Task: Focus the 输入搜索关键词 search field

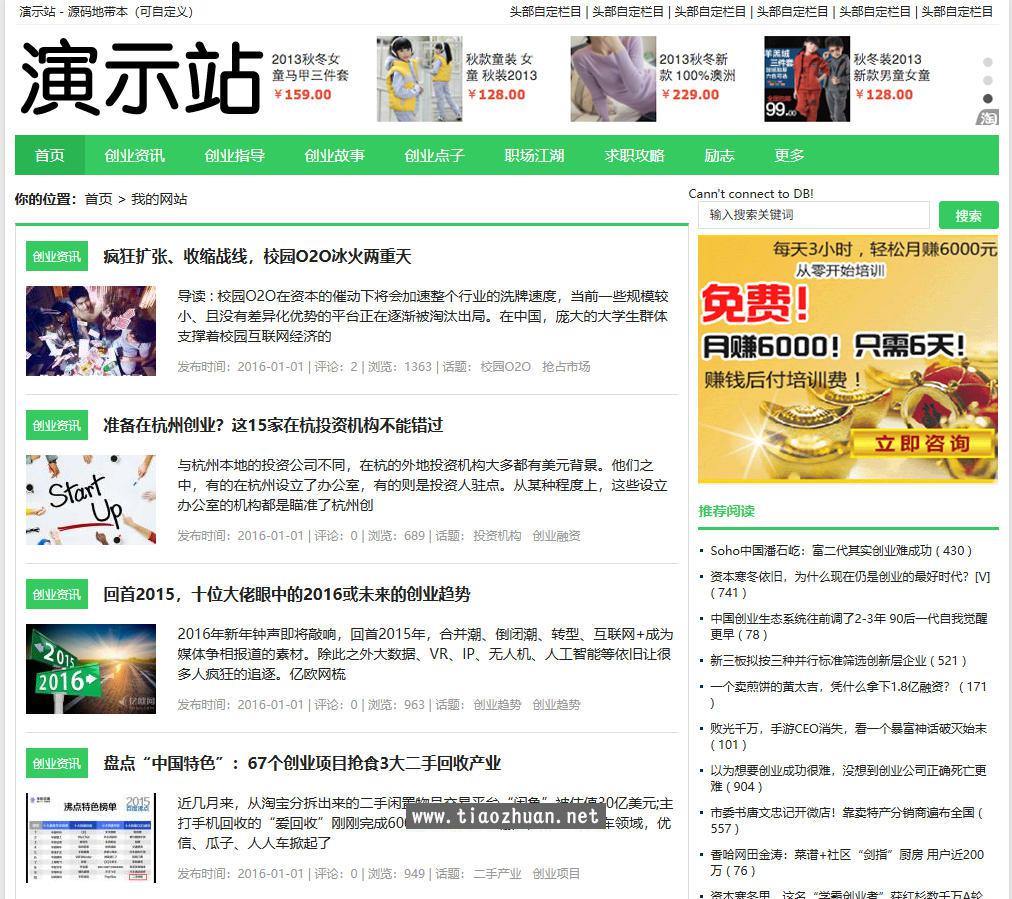Action: click(813, 215)
